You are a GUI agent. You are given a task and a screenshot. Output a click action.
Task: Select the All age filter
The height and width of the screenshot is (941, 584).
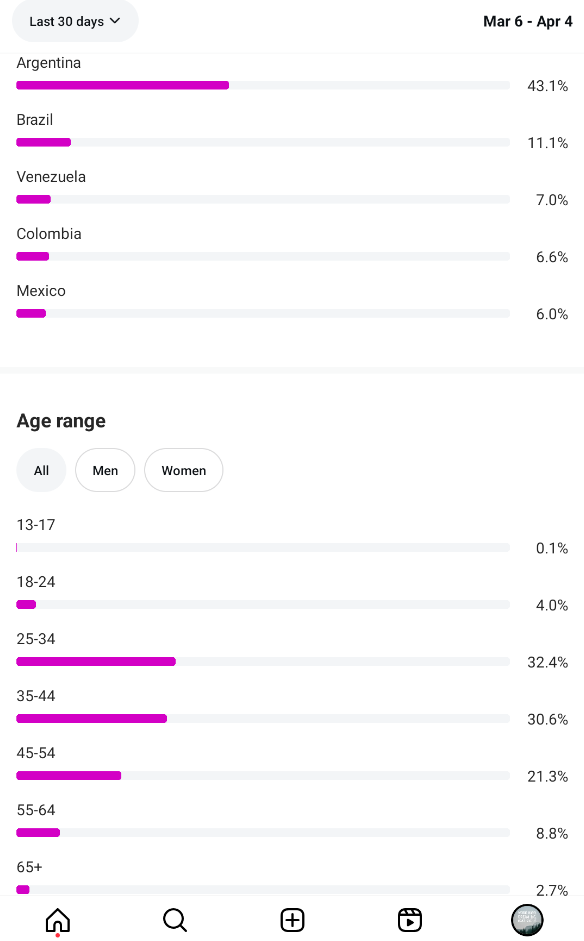[41, 470]
